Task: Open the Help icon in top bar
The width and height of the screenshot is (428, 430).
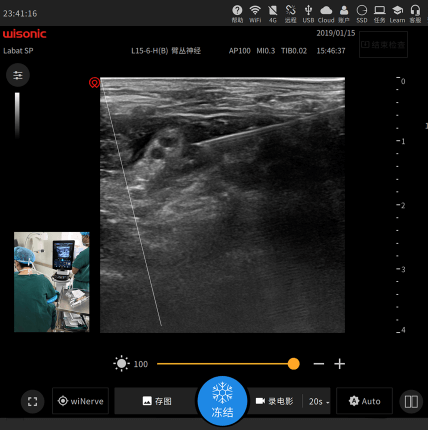Action: 237,14
